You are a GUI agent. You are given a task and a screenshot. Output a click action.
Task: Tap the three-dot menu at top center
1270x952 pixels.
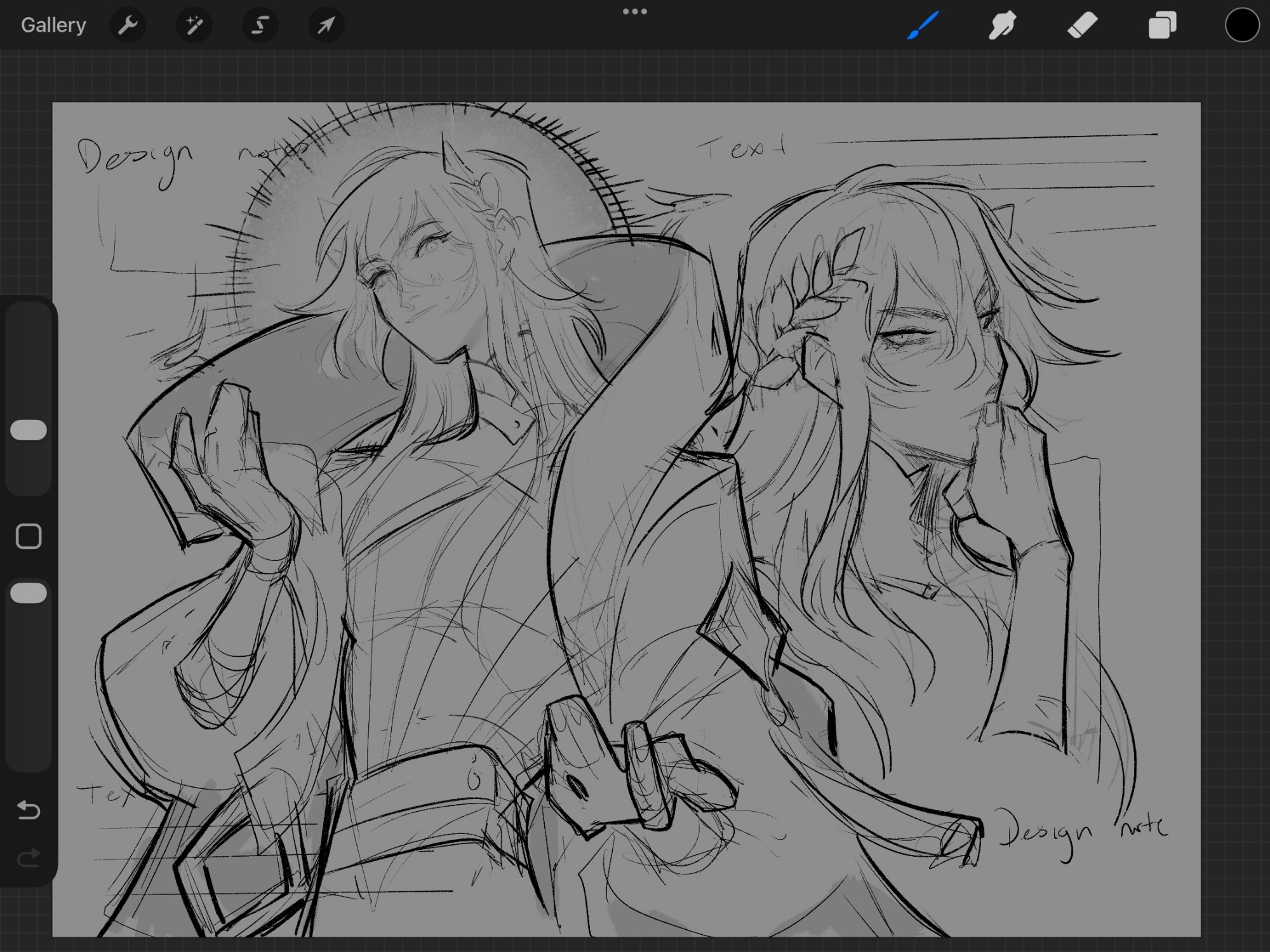634,11
